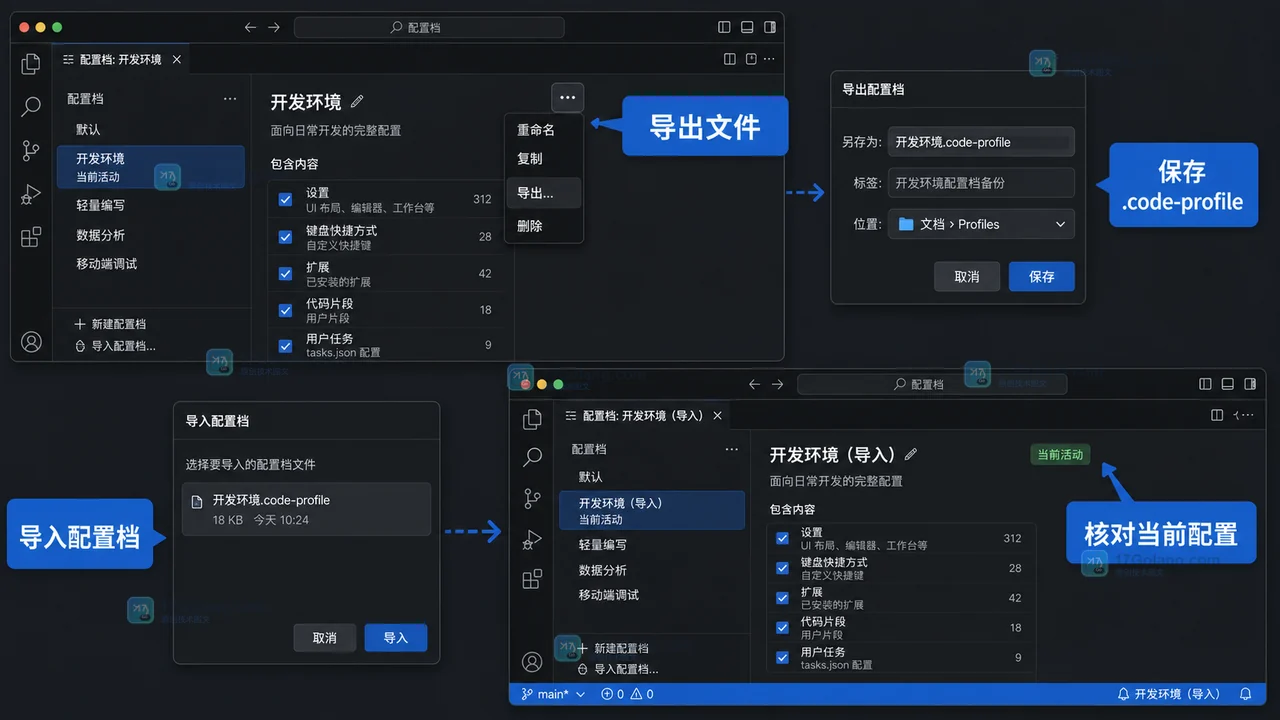Open Accounts icon in bottom window activity bar
Image resolution: width=1280 pixels, height=720 pixels.
pos(532,662)
